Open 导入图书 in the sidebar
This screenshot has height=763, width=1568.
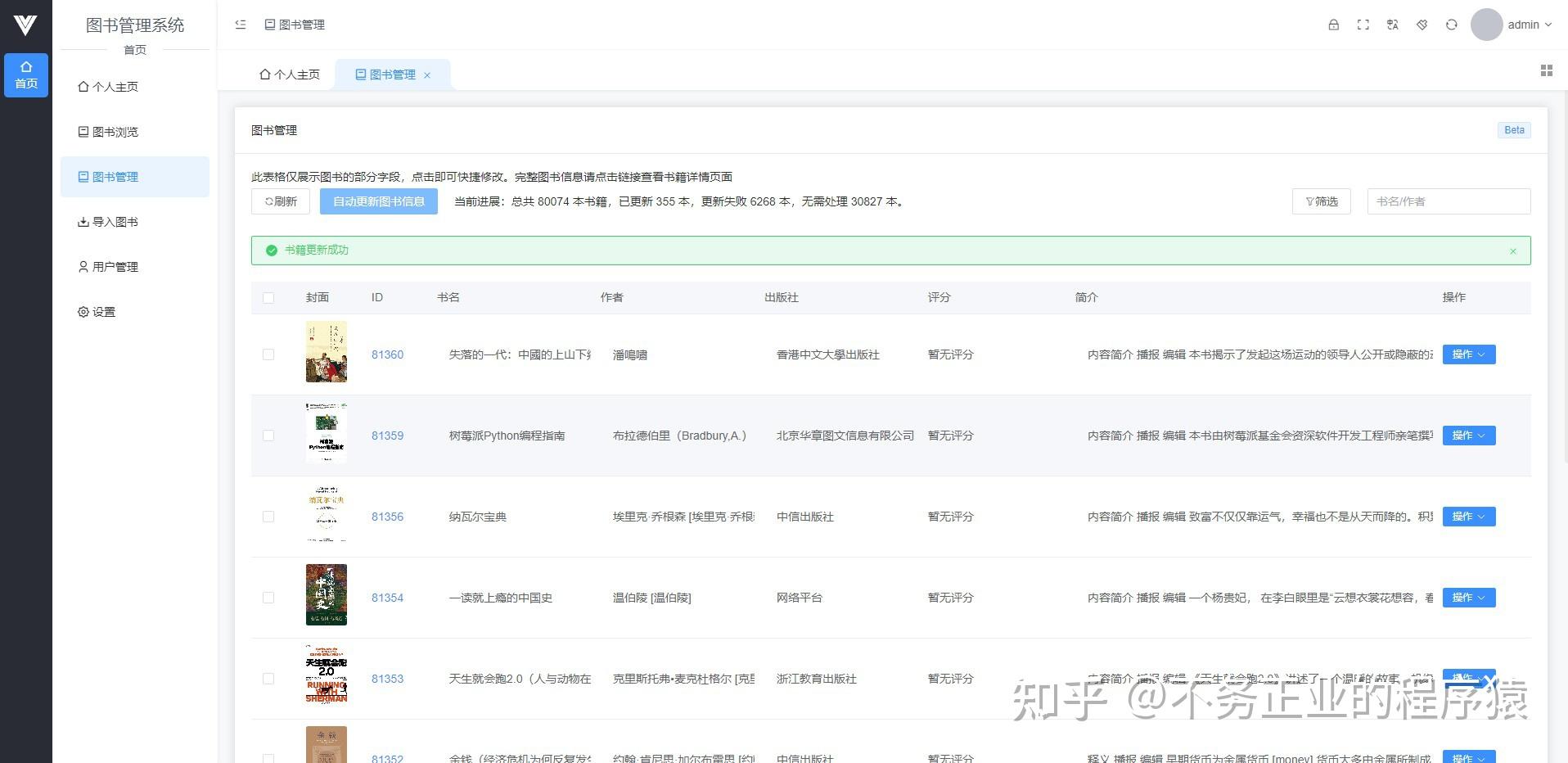click(x=115, y=222)
